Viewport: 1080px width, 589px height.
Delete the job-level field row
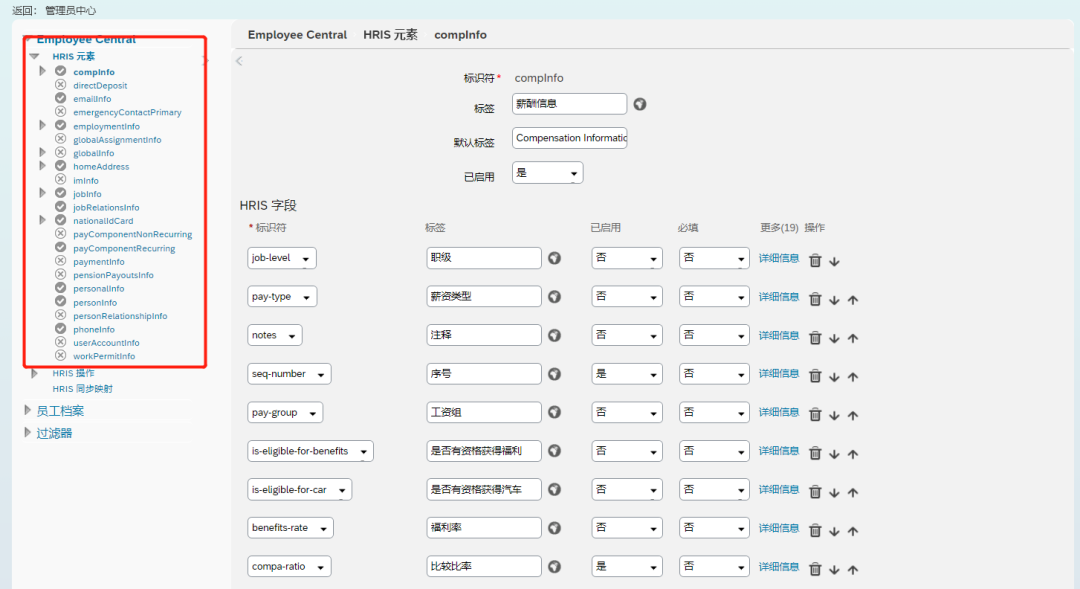pyautogui.click(x=815, y=260)
